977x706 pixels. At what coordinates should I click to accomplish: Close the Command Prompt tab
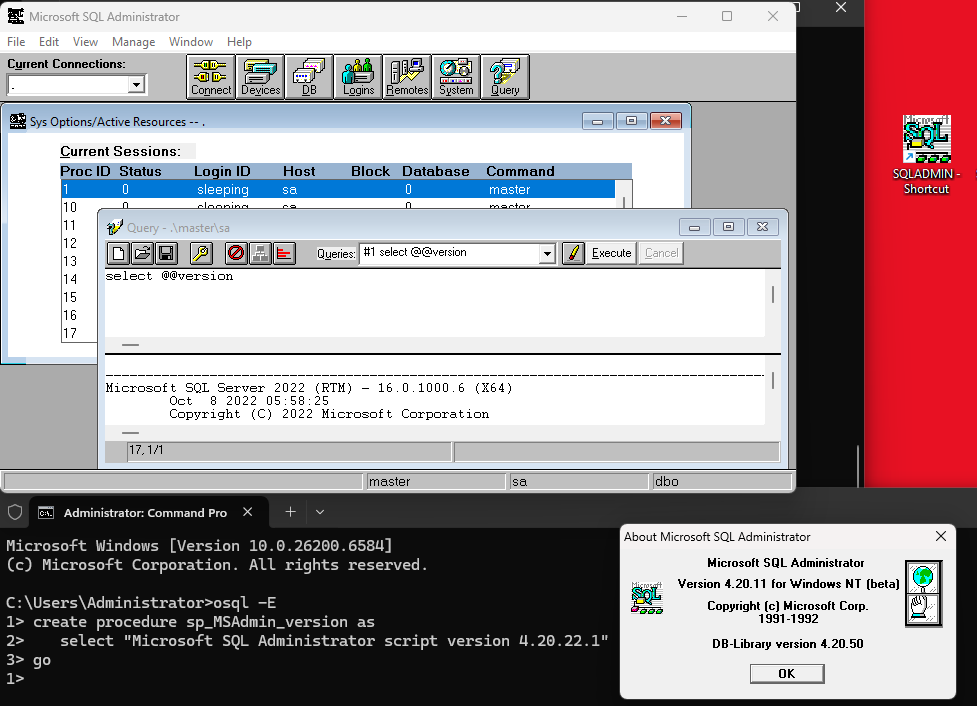click(x=247, y=512)
